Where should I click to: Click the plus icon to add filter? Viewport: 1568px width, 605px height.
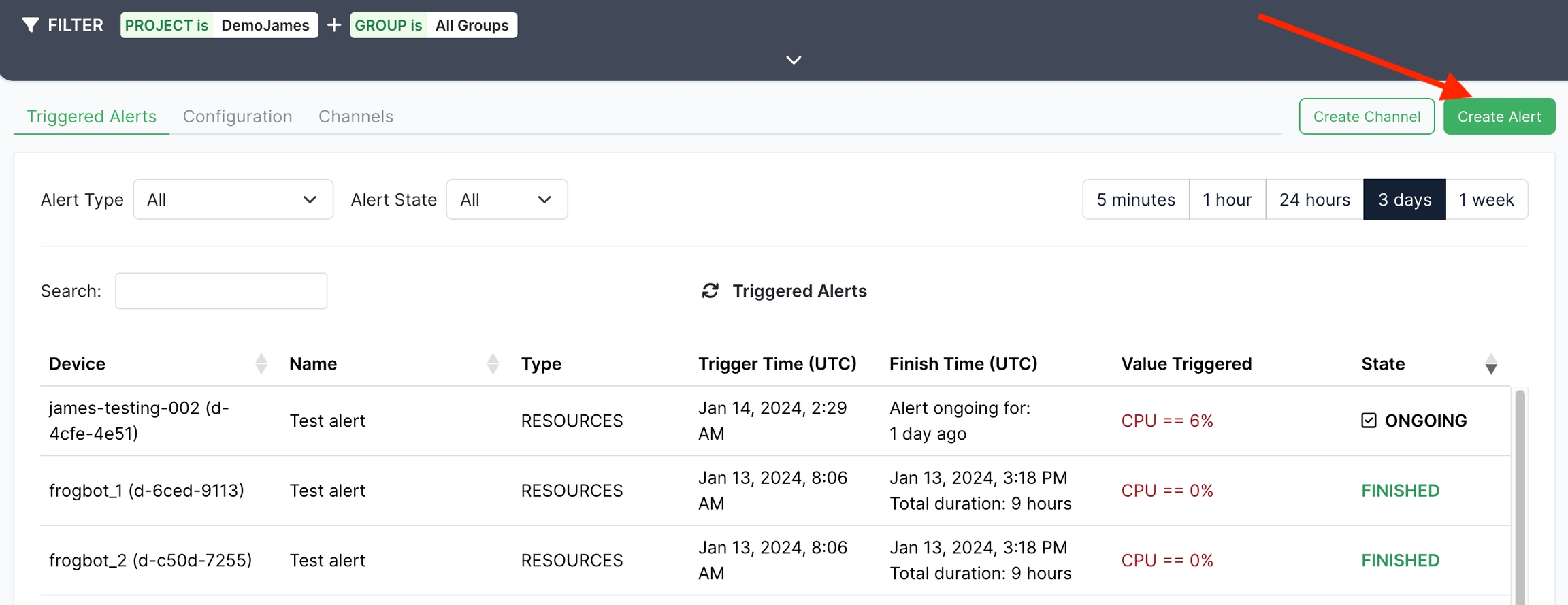pyautogui.click(x=334, y=25)
